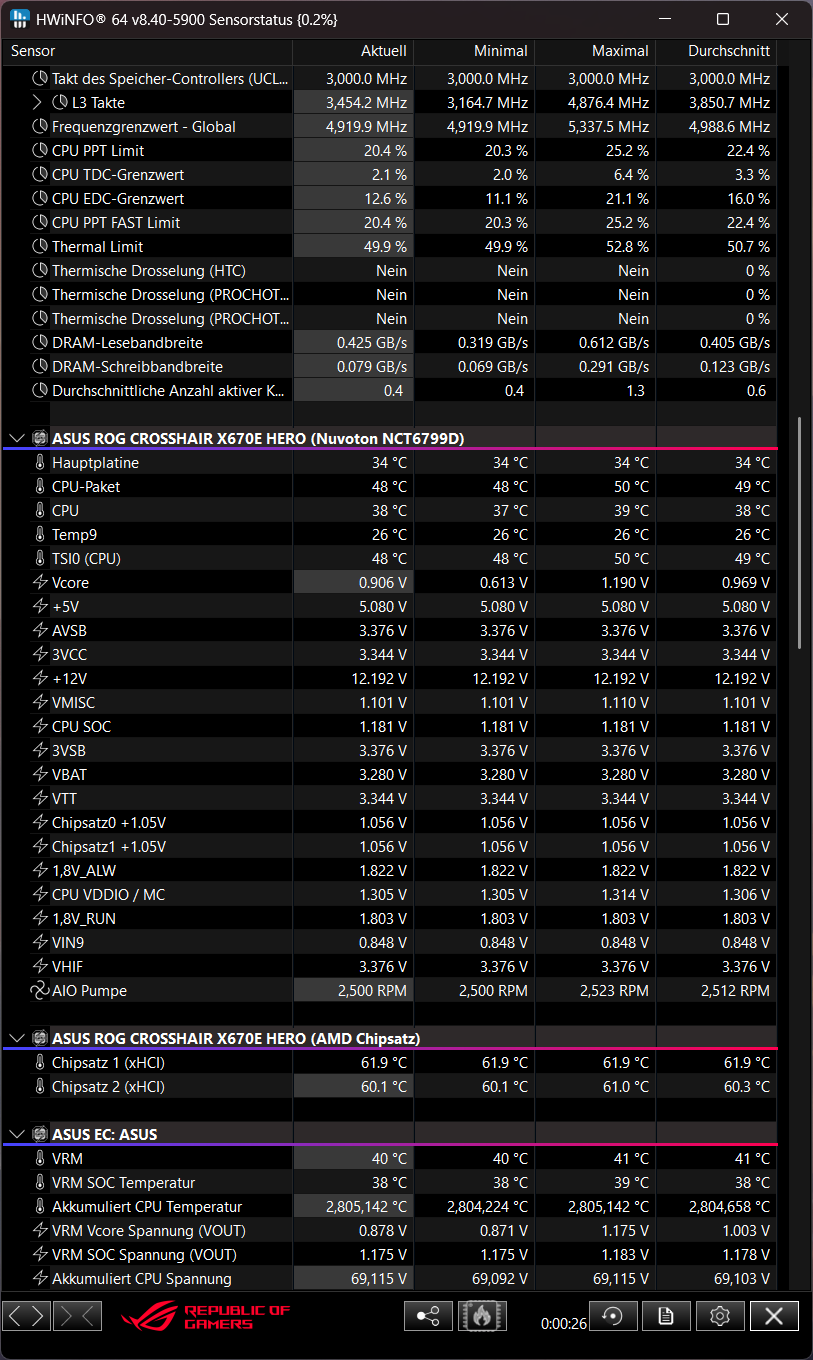This screenshot has width=813, height=1360.
Task: Select the VMISC row label
Action: coord(74,703)
